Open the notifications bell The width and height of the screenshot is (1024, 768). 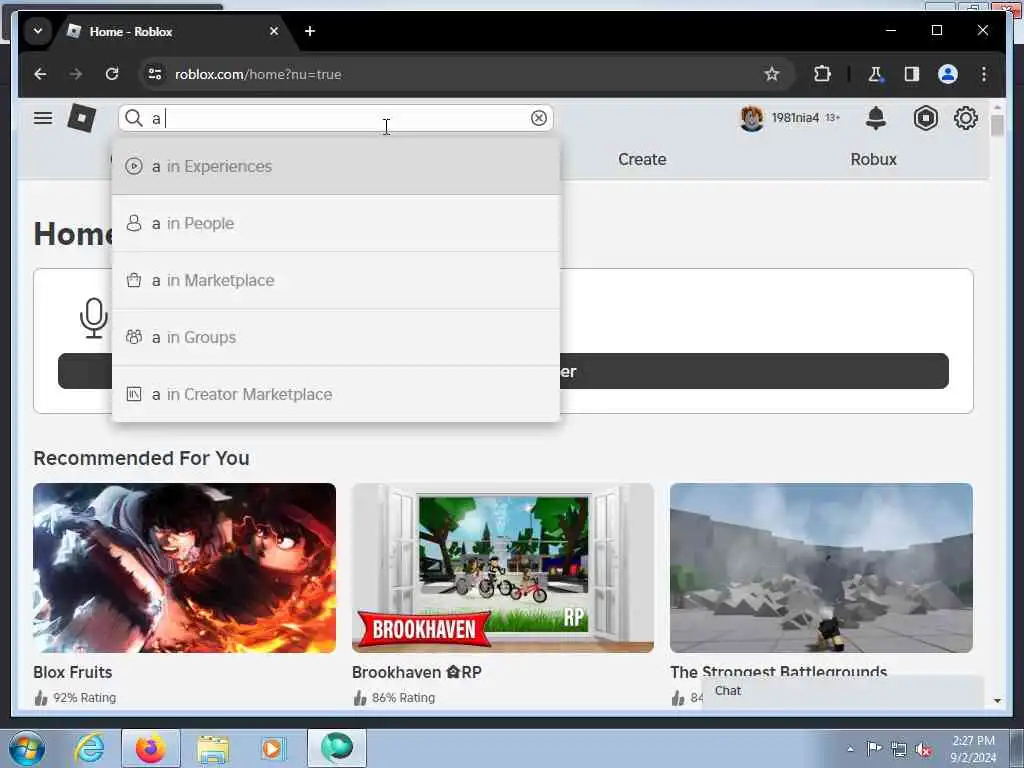[876, 118]
